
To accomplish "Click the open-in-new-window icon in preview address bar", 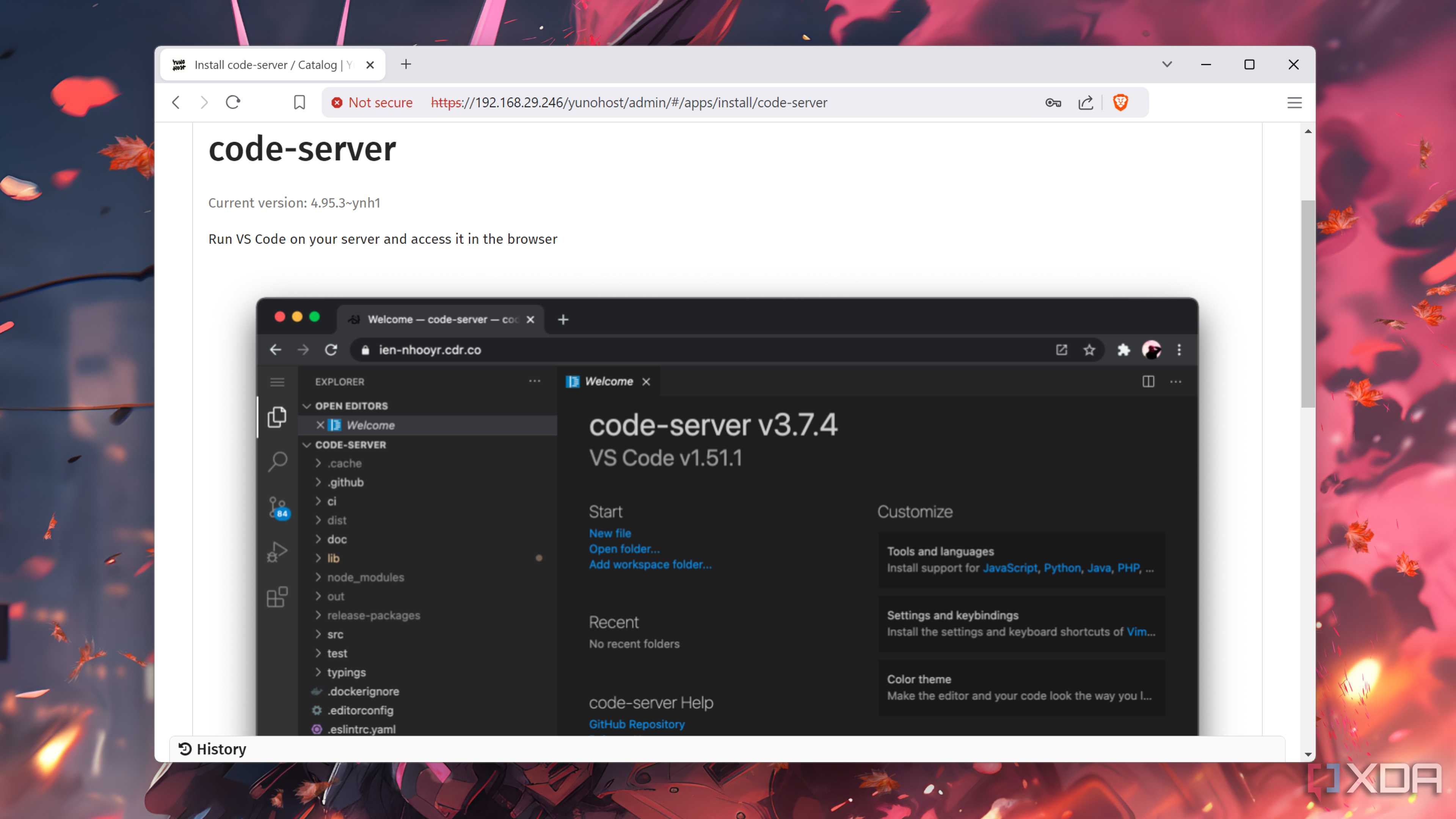I will (x=1061, y=350).
